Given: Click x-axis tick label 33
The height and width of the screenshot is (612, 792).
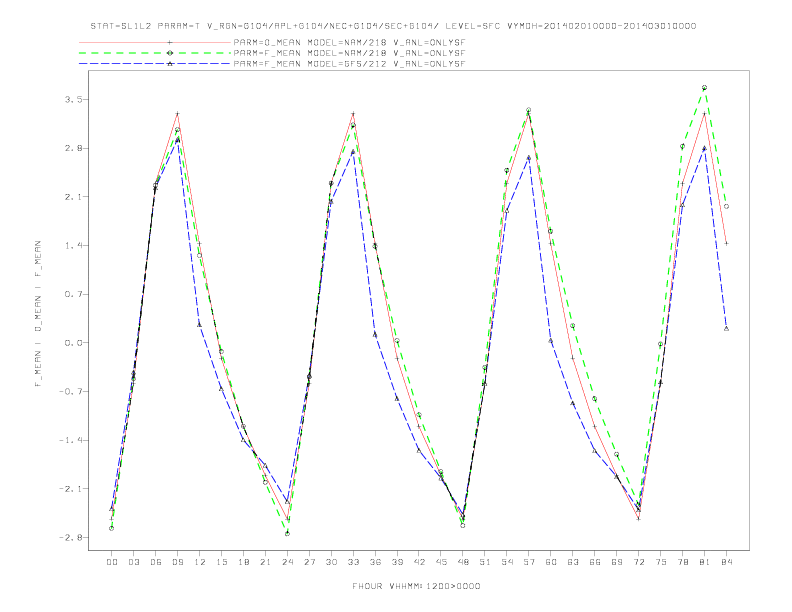Looking at the screenshot, I should click(x=353, y=562).
